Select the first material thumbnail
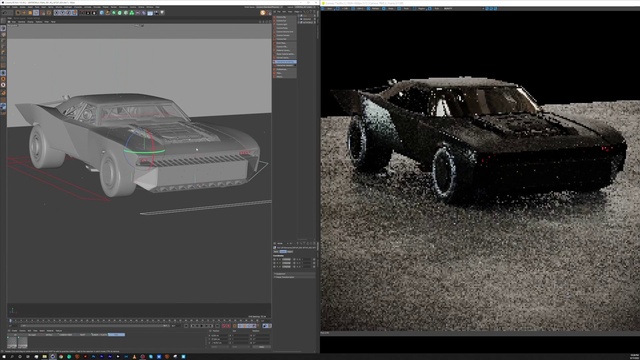This screenshot has width=640, height=360. [x=12, y=342]
